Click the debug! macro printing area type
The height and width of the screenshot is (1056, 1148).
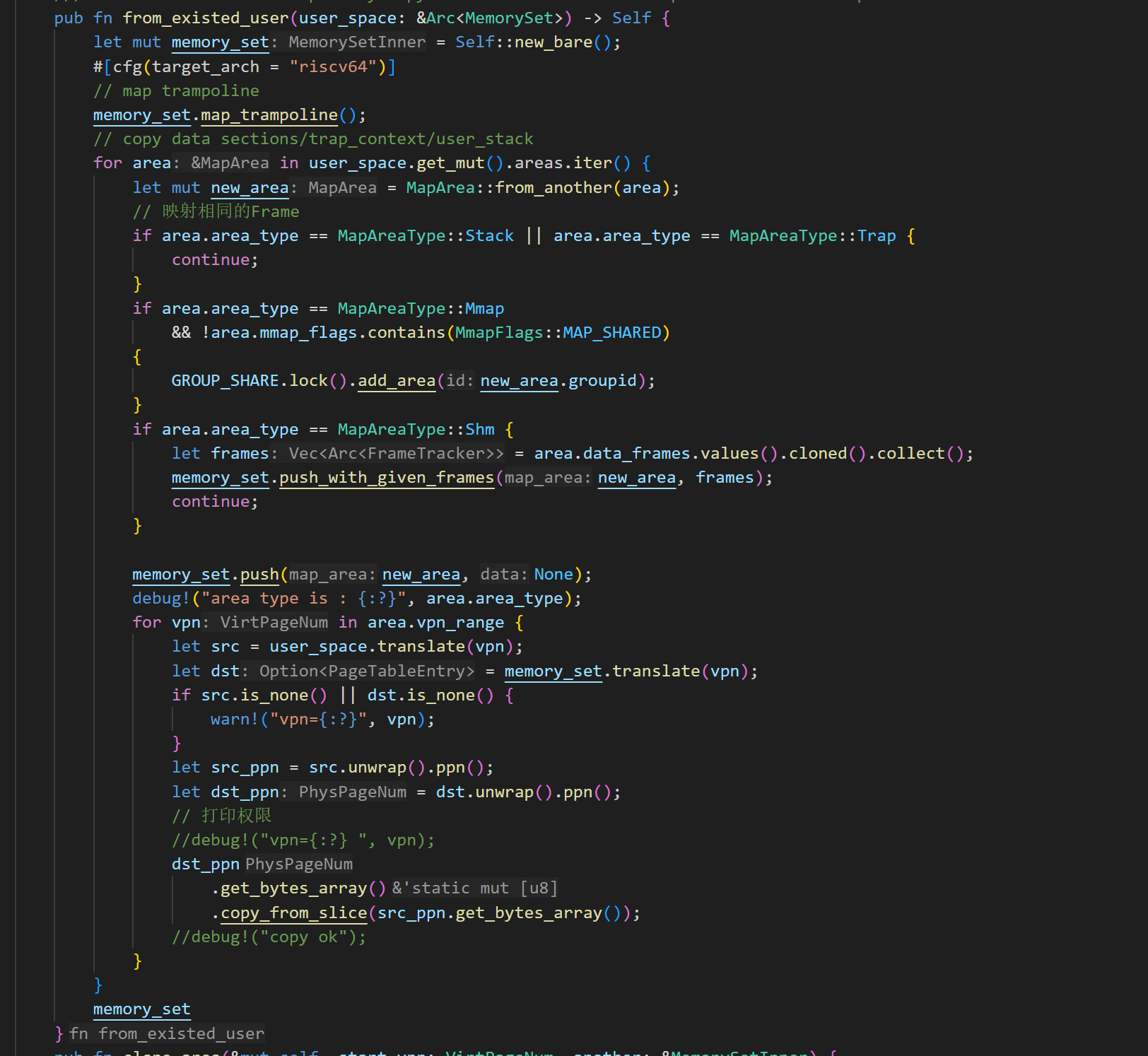(160, 599)
